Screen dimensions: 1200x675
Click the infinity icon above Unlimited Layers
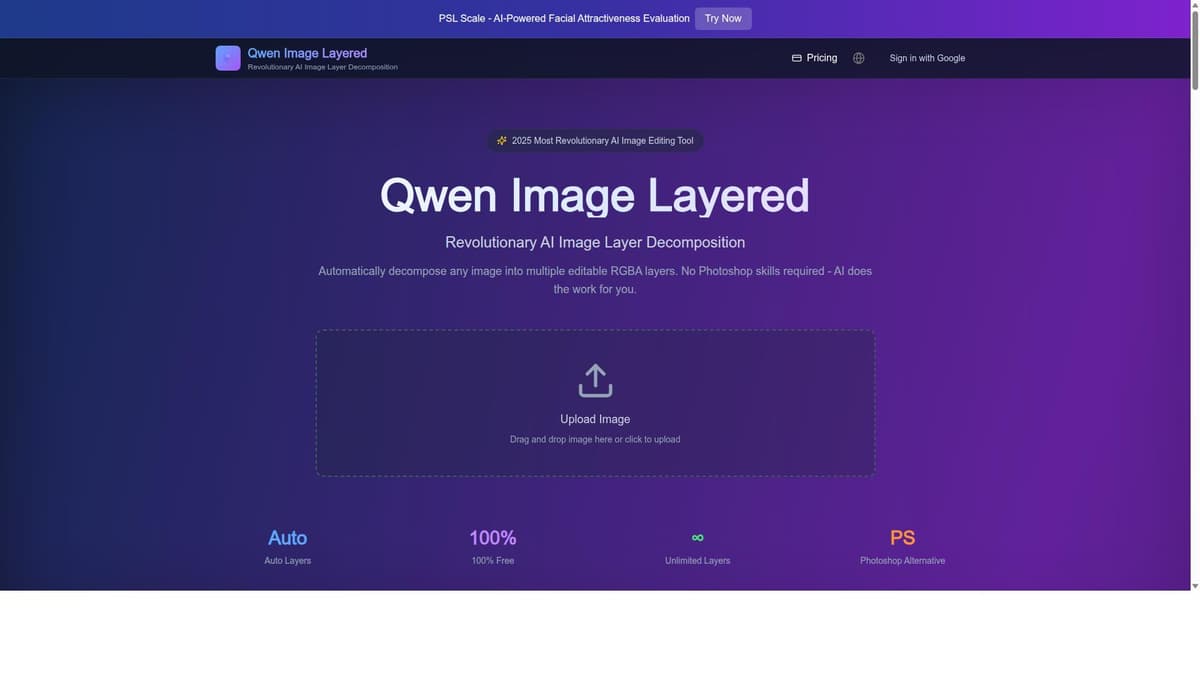point(697,537)
